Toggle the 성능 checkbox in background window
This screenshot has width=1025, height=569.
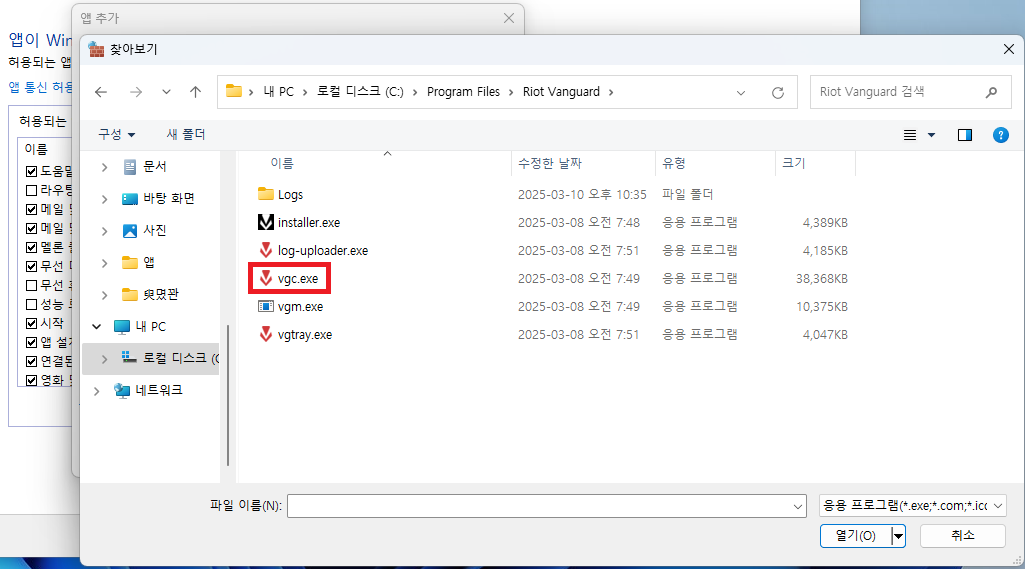click(31, 304)
